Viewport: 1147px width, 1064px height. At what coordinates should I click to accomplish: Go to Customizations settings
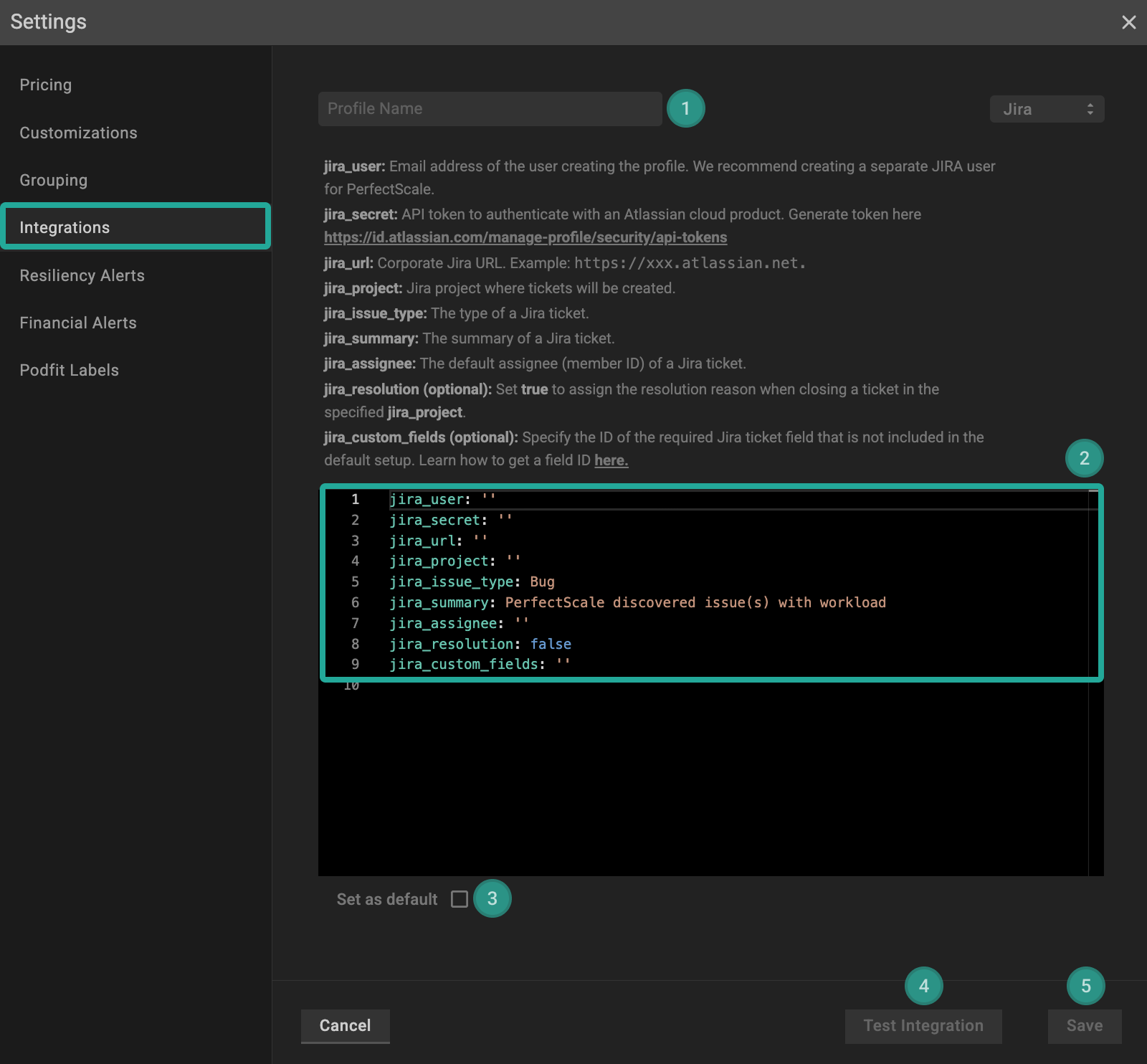pos(78,133)
